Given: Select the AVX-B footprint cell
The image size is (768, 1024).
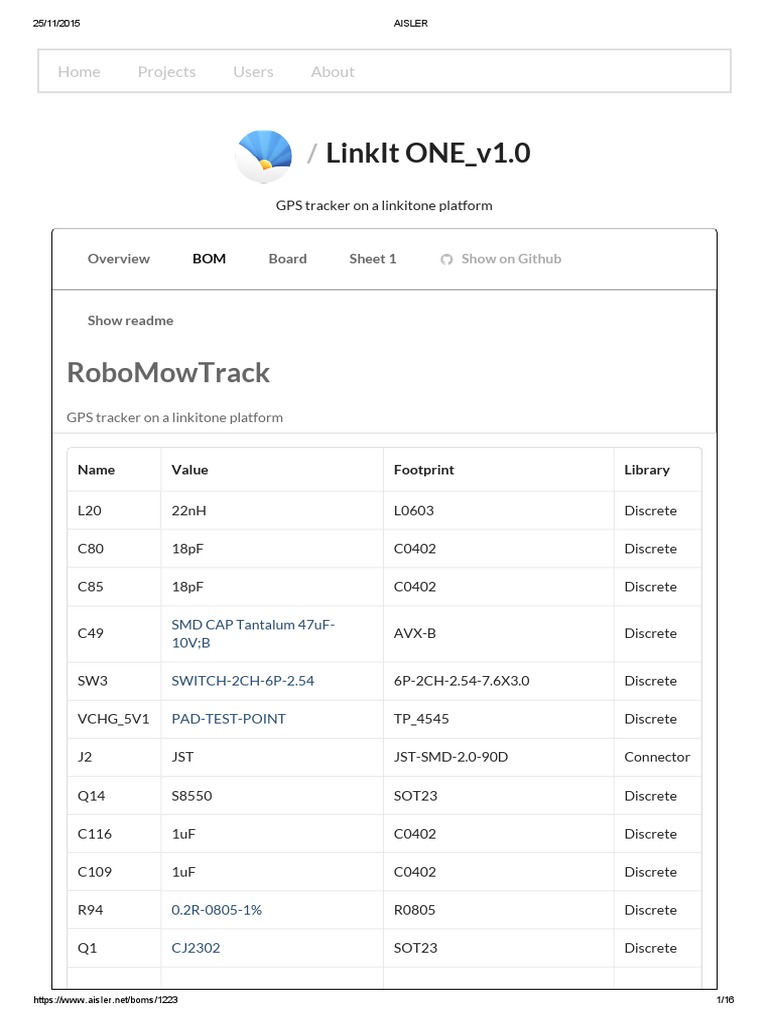Looking at the screenshot, I should [499, 633].
